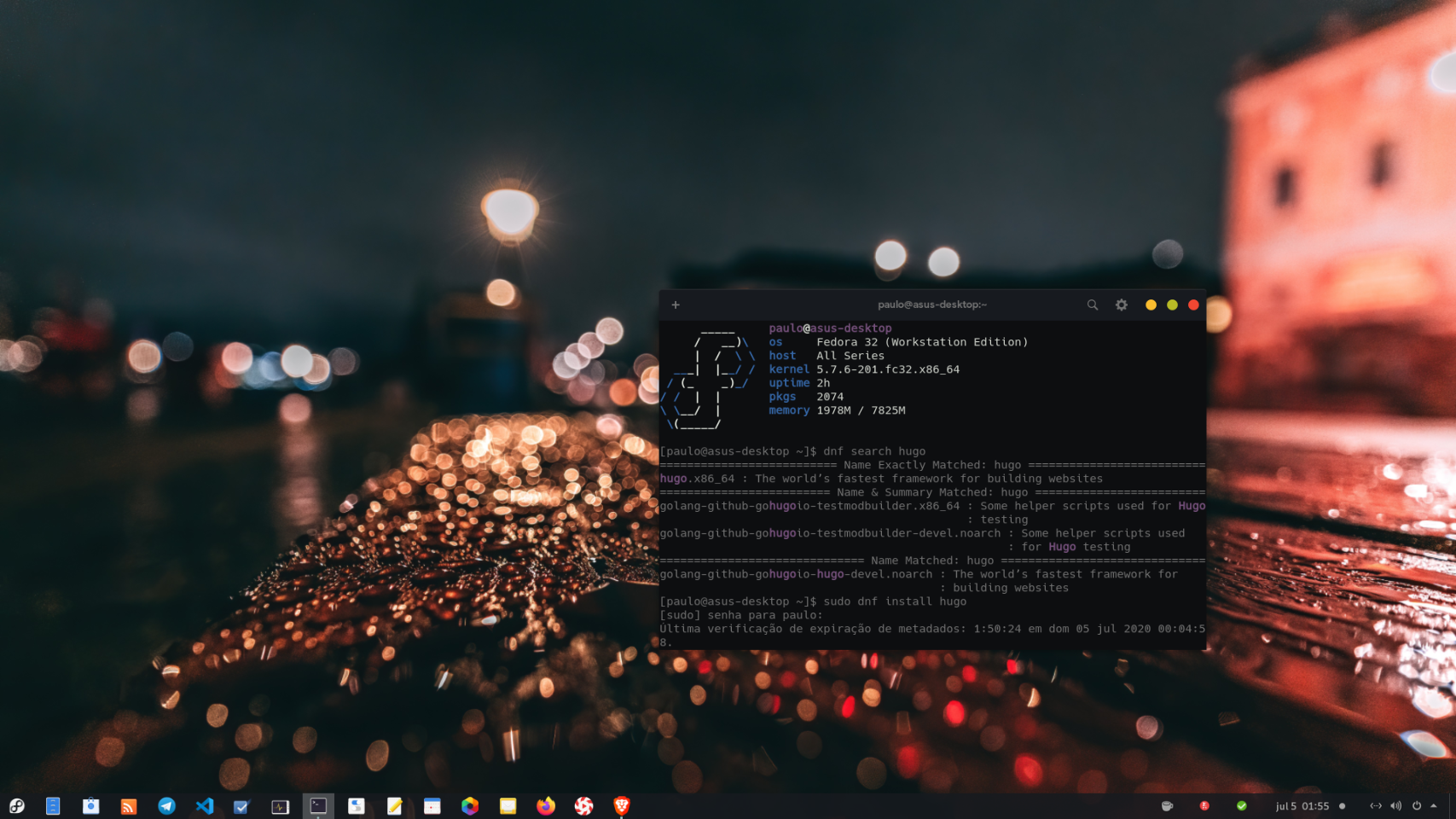Viewport: 1456px width, 819px height.
Task: Open Visual Studio Code from the dock
Action: (x=205, y=805)
